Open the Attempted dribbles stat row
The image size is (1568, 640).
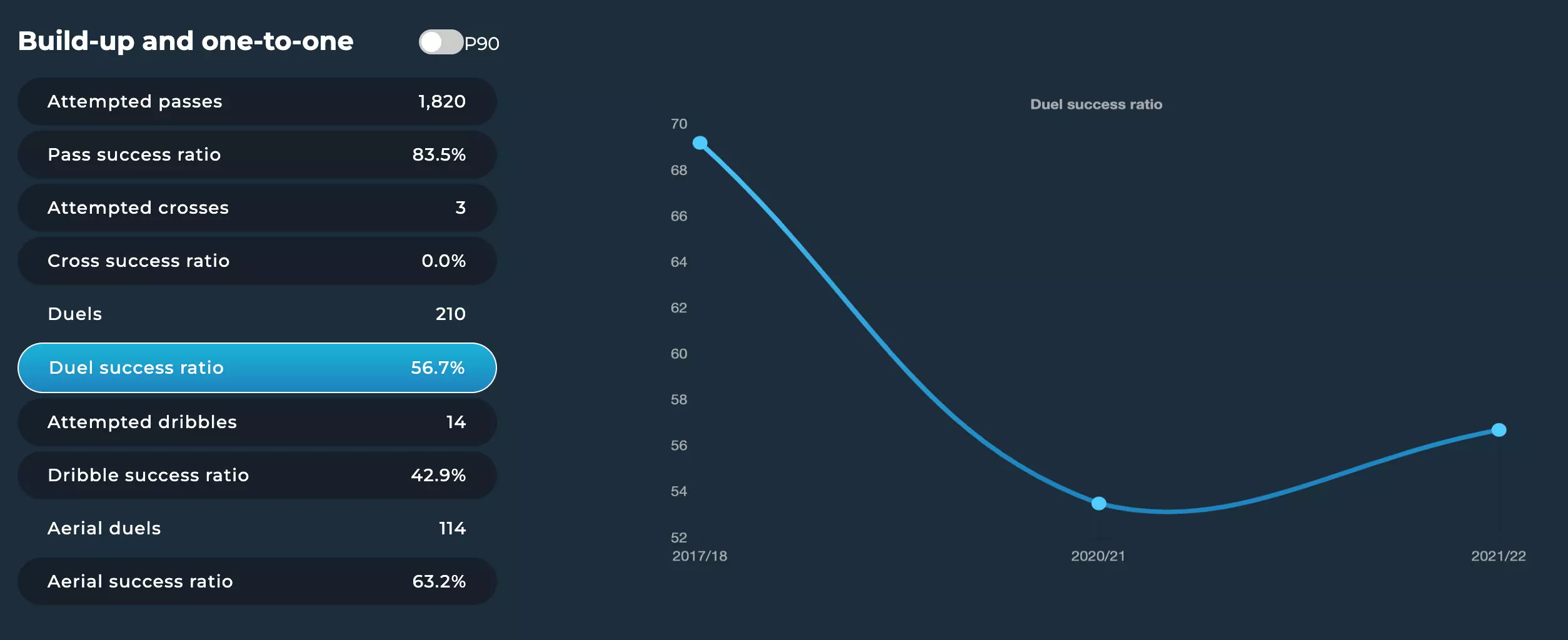click(x=257, y=422)
